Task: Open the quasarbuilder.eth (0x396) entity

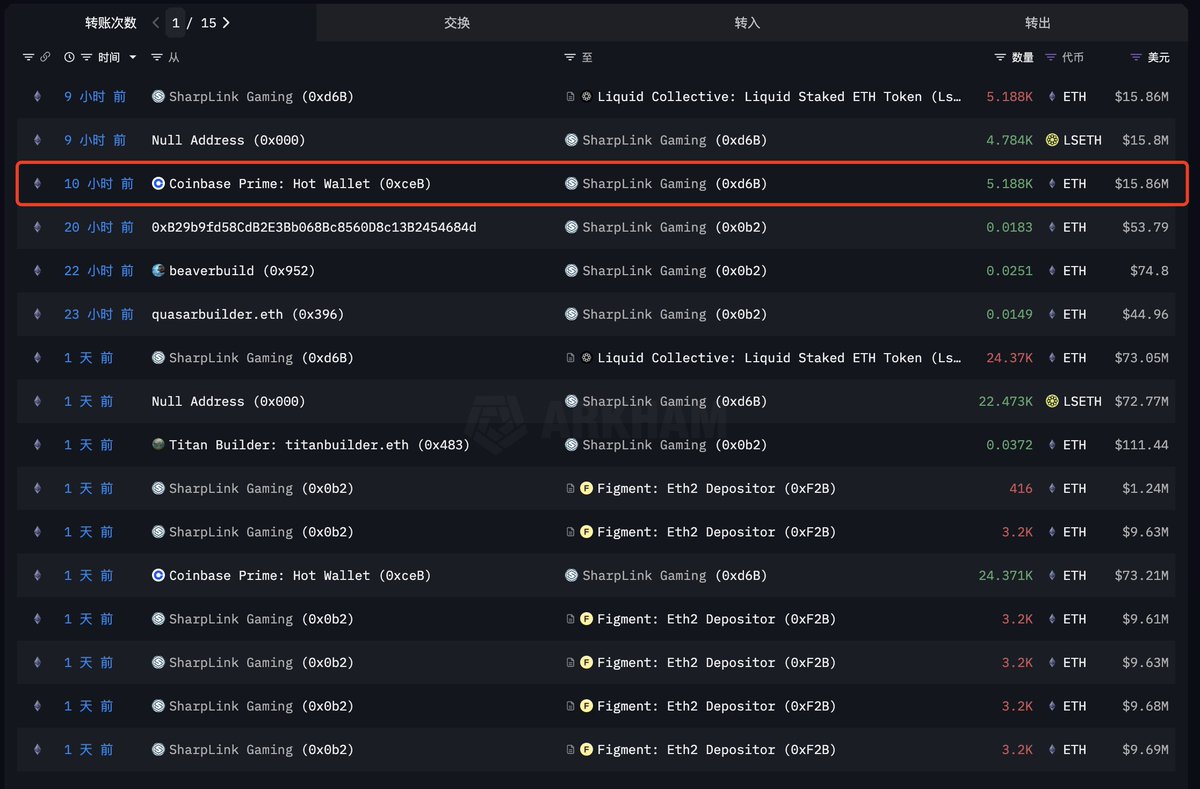Action: pyautogui.click(x=247, y=314)
